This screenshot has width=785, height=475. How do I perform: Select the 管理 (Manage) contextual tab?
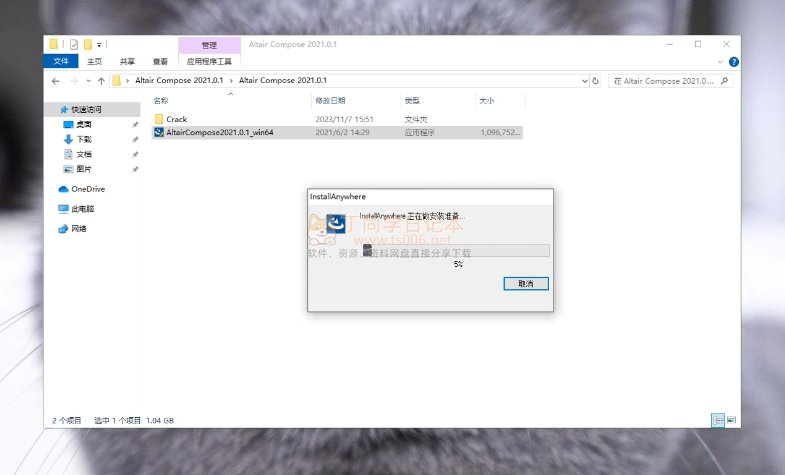pos(209,45)
